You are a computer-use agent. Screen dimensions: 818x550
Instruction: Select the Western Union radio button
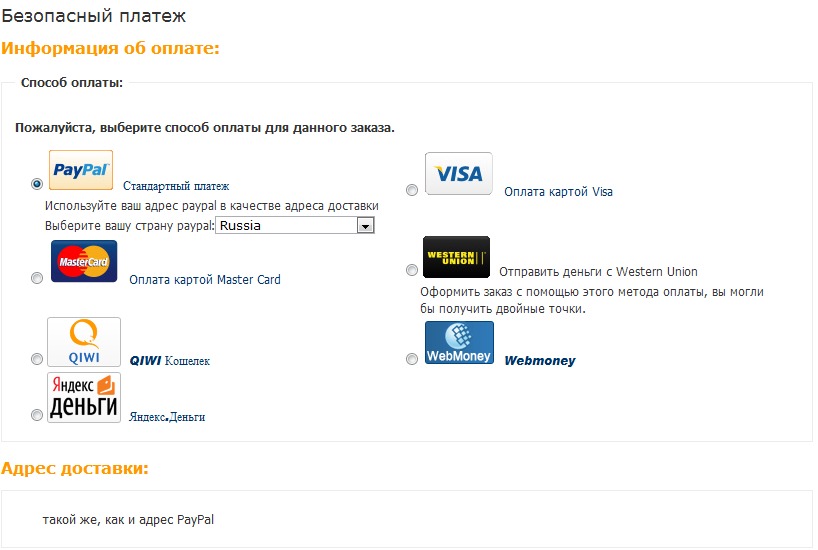[x=412, y=270]
